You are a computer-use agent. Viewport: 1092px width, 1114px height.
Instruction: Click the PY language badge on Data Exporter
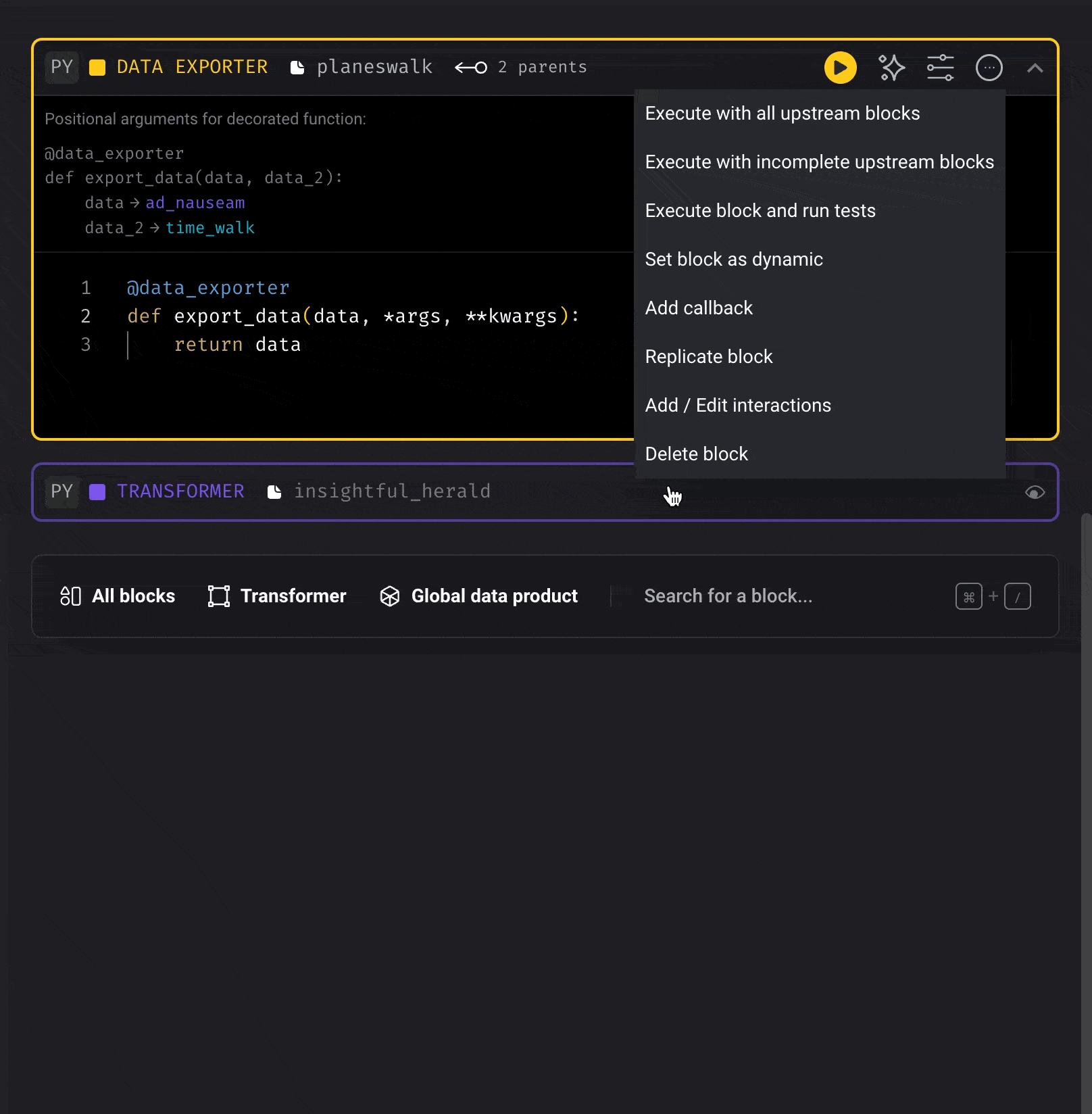61,67
